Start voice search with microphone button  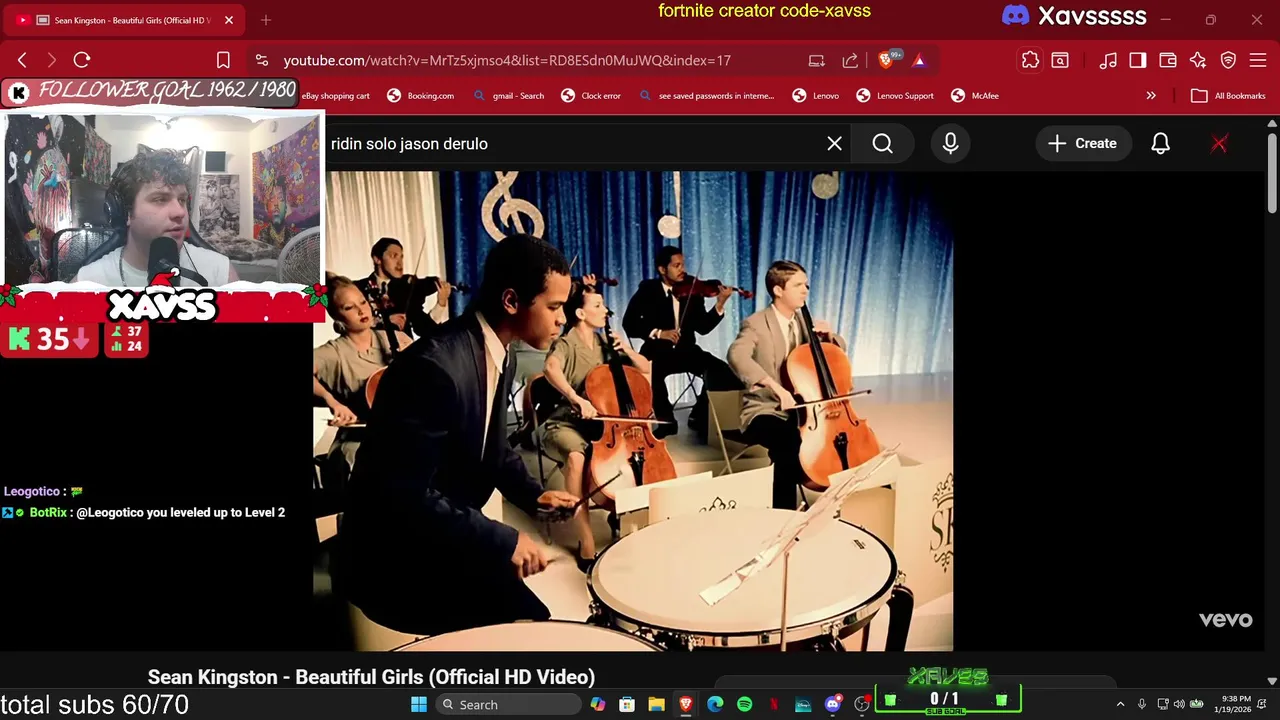point(950,144)
